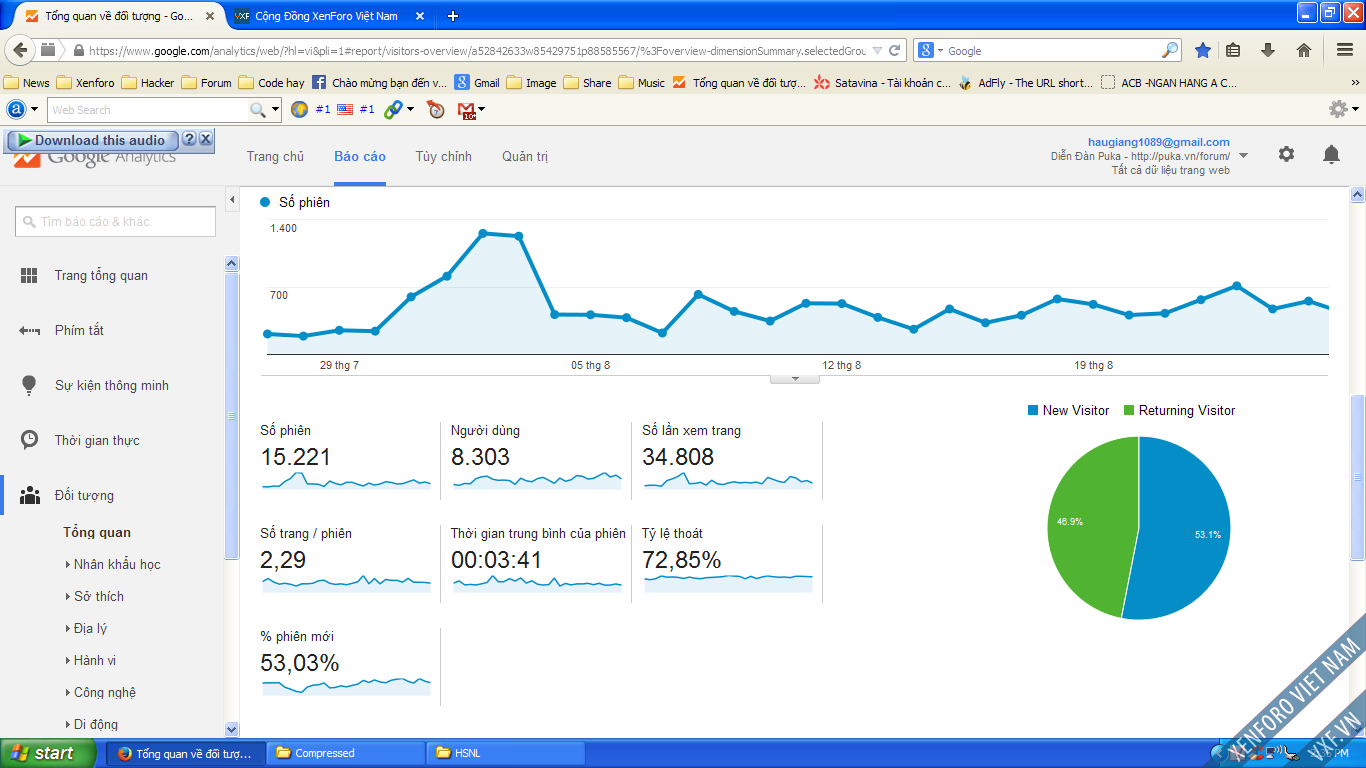The width and height of the screenshot is (1366, 768).
Task: Click the sidebar scrollbar down arrow
Action: [x=232, y=730]
